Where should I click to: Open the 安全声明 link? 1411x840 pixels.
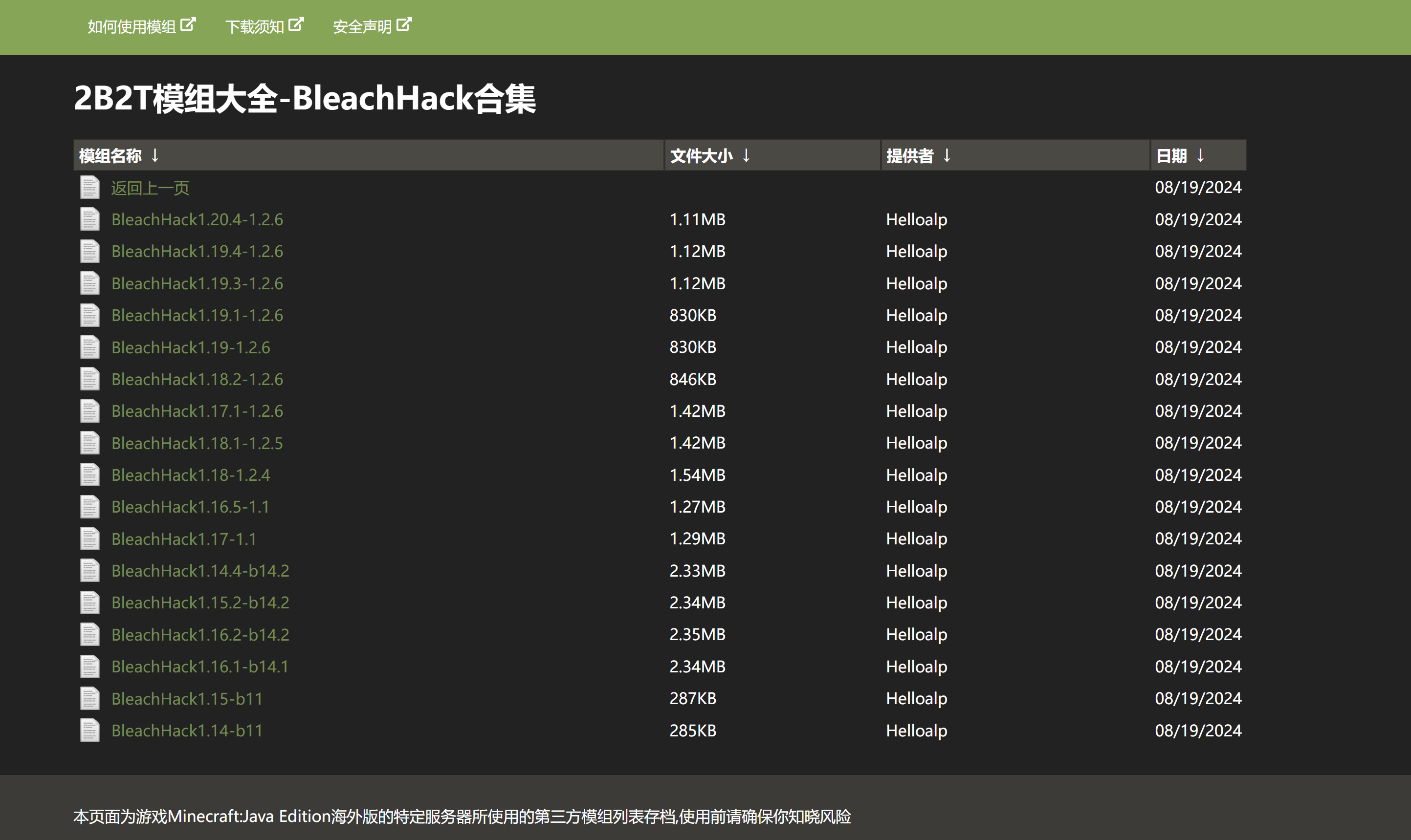tap(372, 26)
